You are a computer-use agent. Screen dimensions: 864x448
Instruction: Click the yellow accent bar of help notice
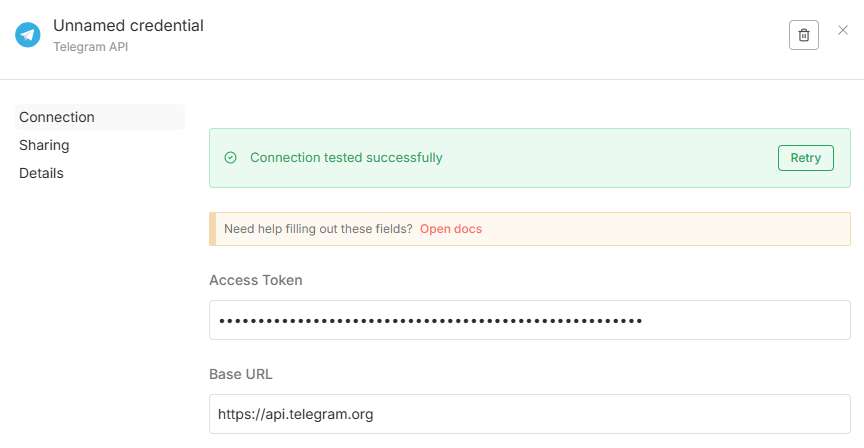coord(212,229)
